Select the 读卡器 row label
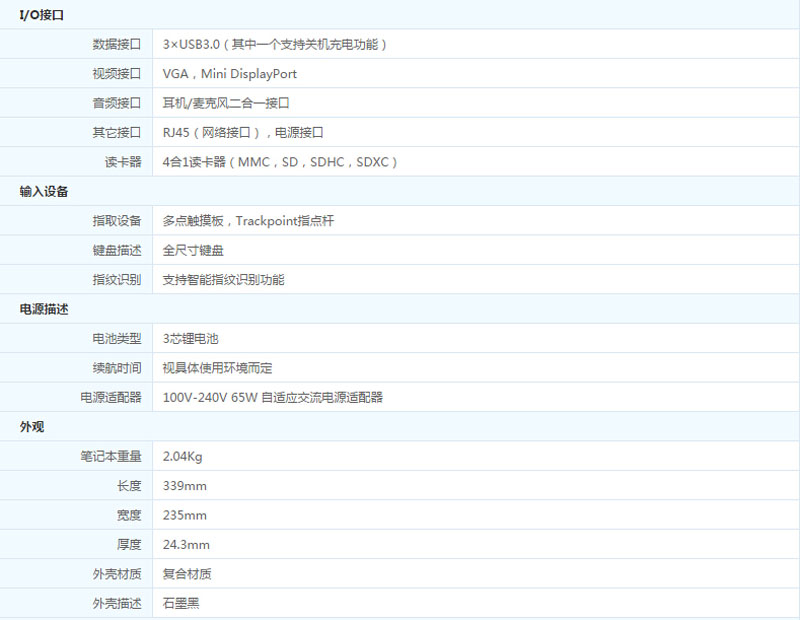 pos(125,161)
